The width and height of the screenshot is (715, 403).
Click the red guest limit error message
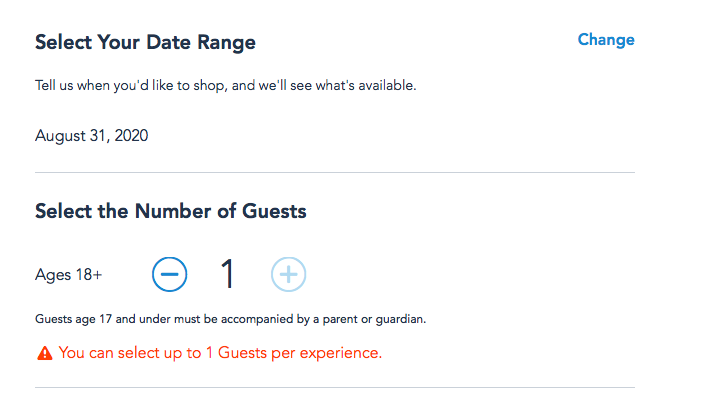pos(220,353)
